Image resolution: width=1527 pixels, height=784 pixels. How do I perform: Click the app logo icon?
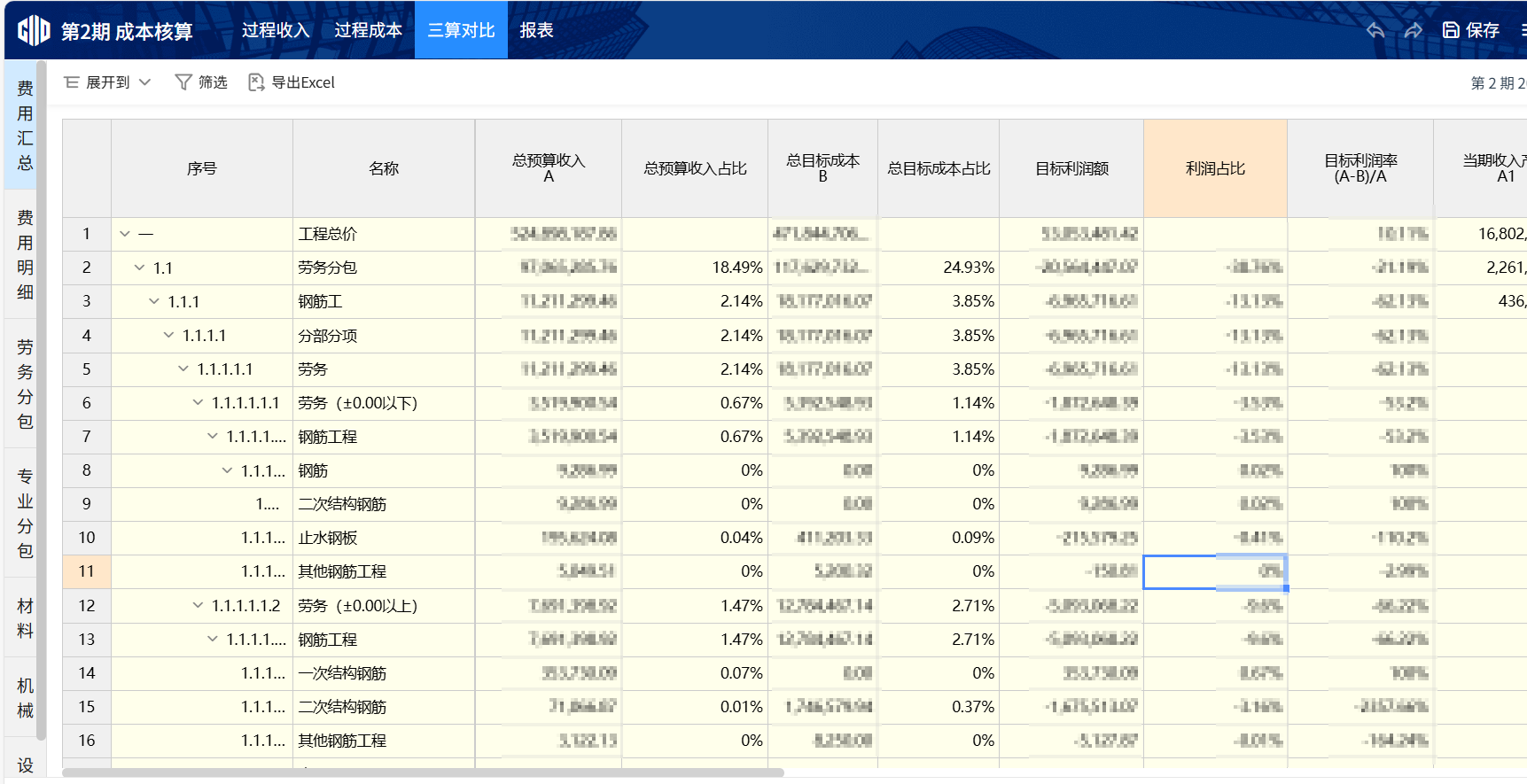click(x=34, y=31)
